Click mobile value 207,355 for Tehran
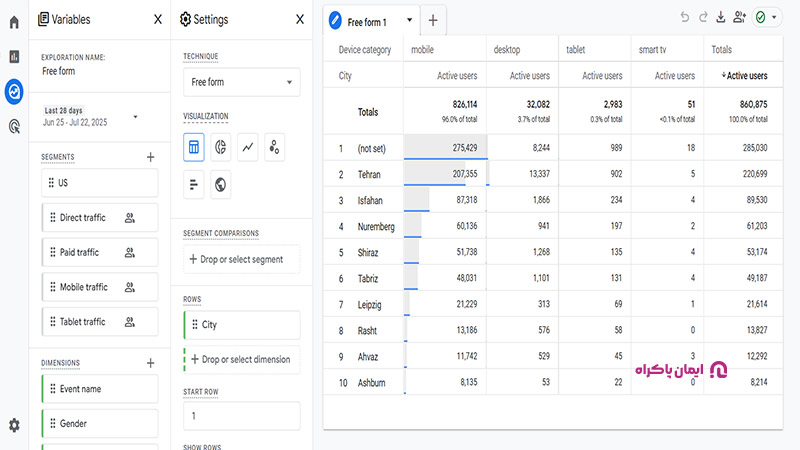800x450 pixels. [x=465, y=174]
